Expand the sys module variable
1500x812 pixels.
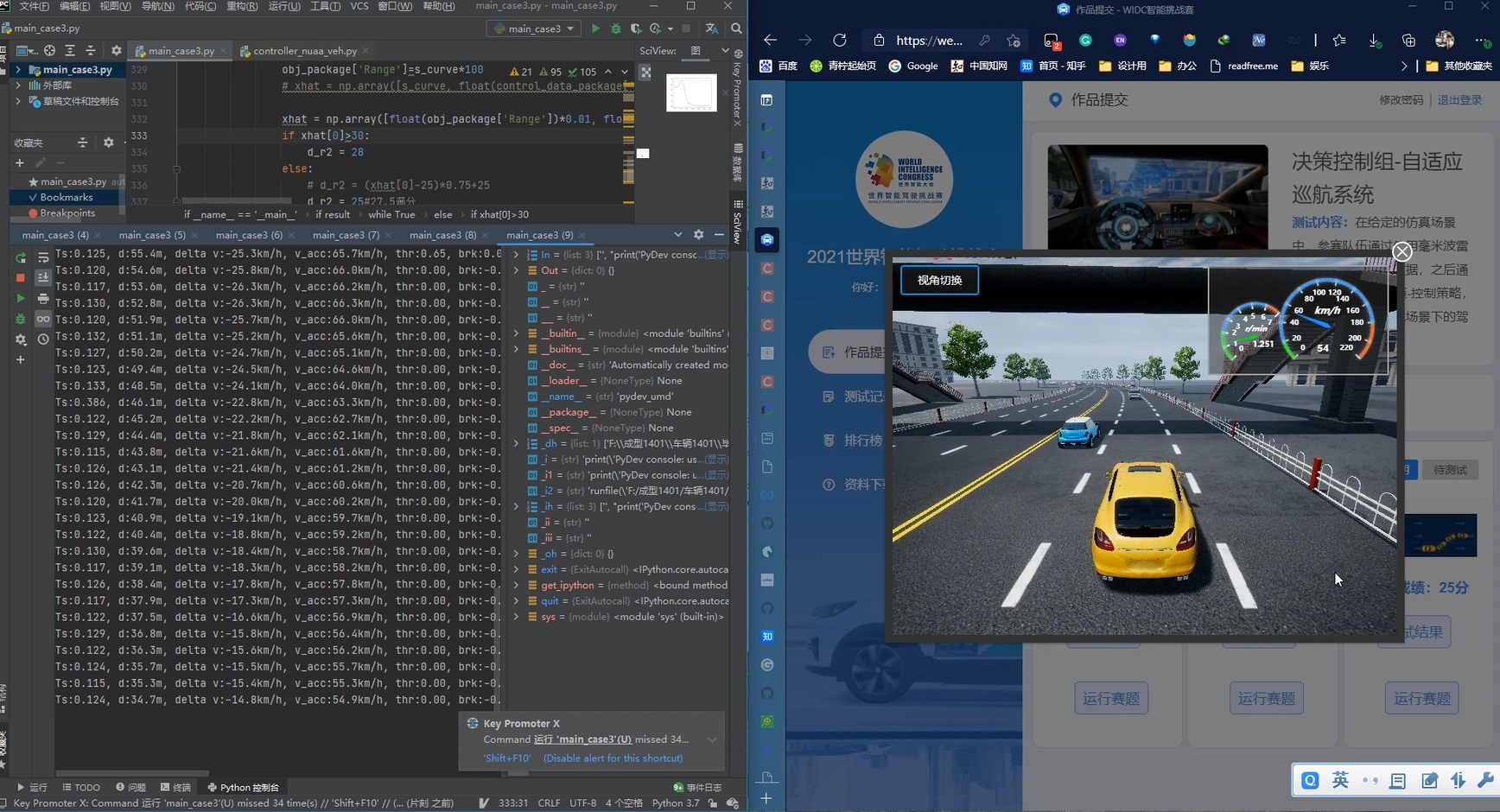click(x=517, y=617)
